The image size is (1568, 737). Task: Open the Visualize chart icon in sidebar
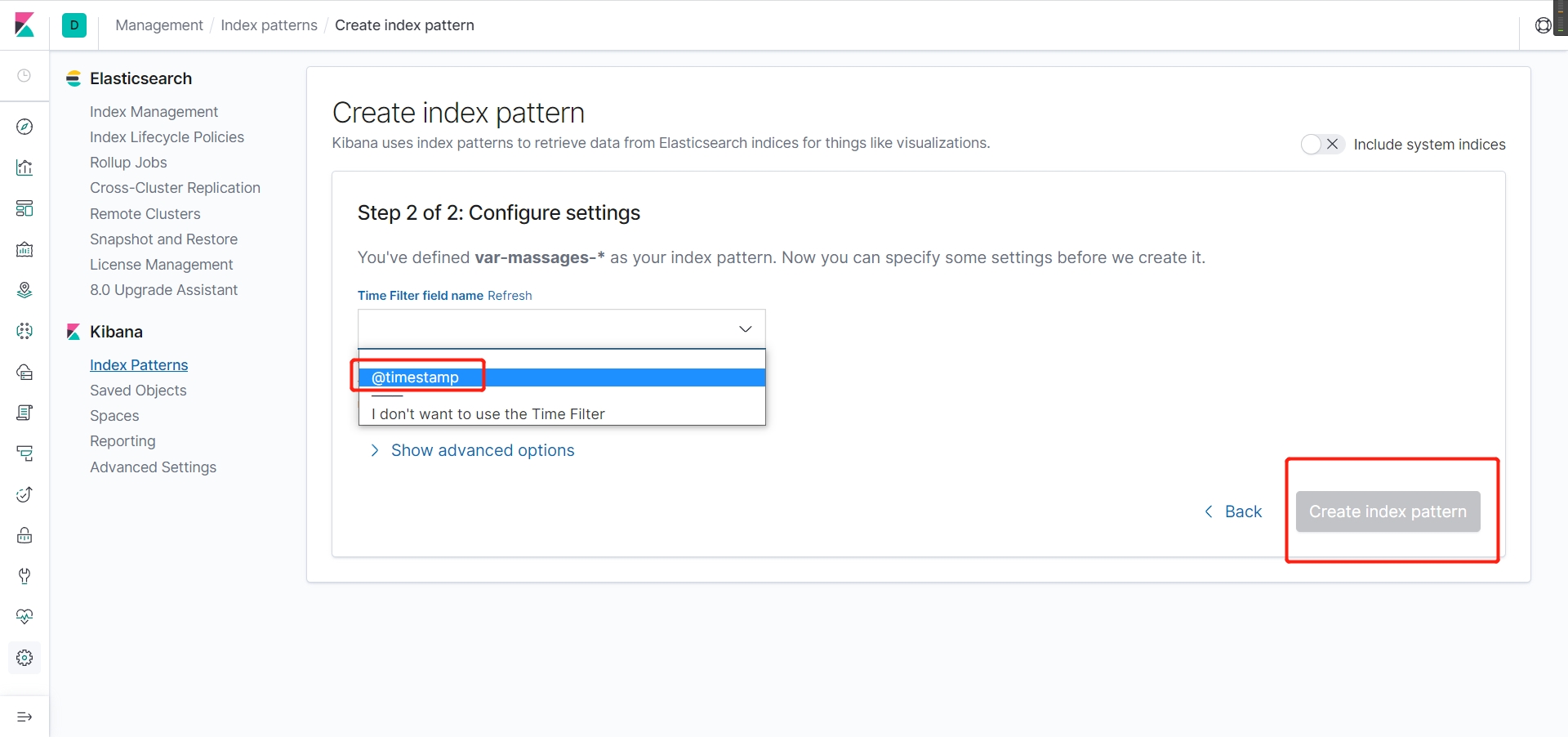tap(24, 167)
